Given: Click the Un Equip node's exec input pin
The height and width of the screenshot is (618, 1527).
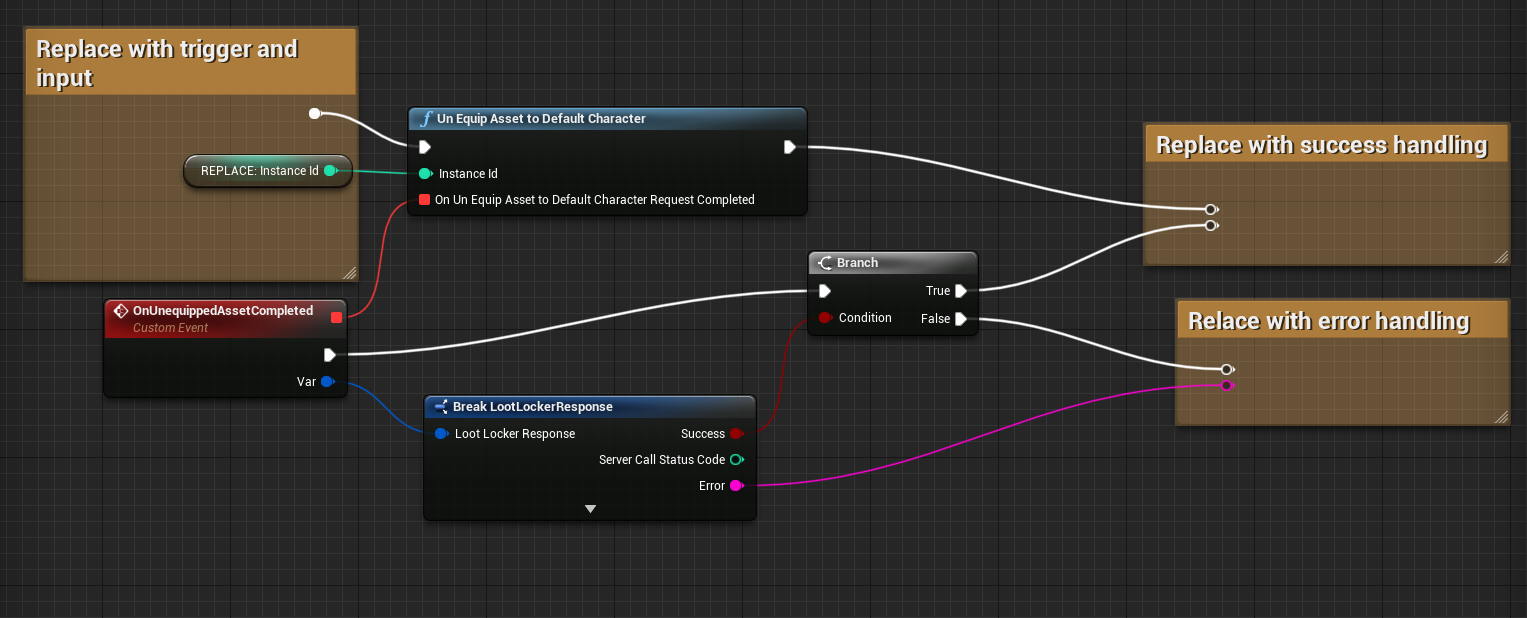Looking at the screenshot, I should coord(425,147).
